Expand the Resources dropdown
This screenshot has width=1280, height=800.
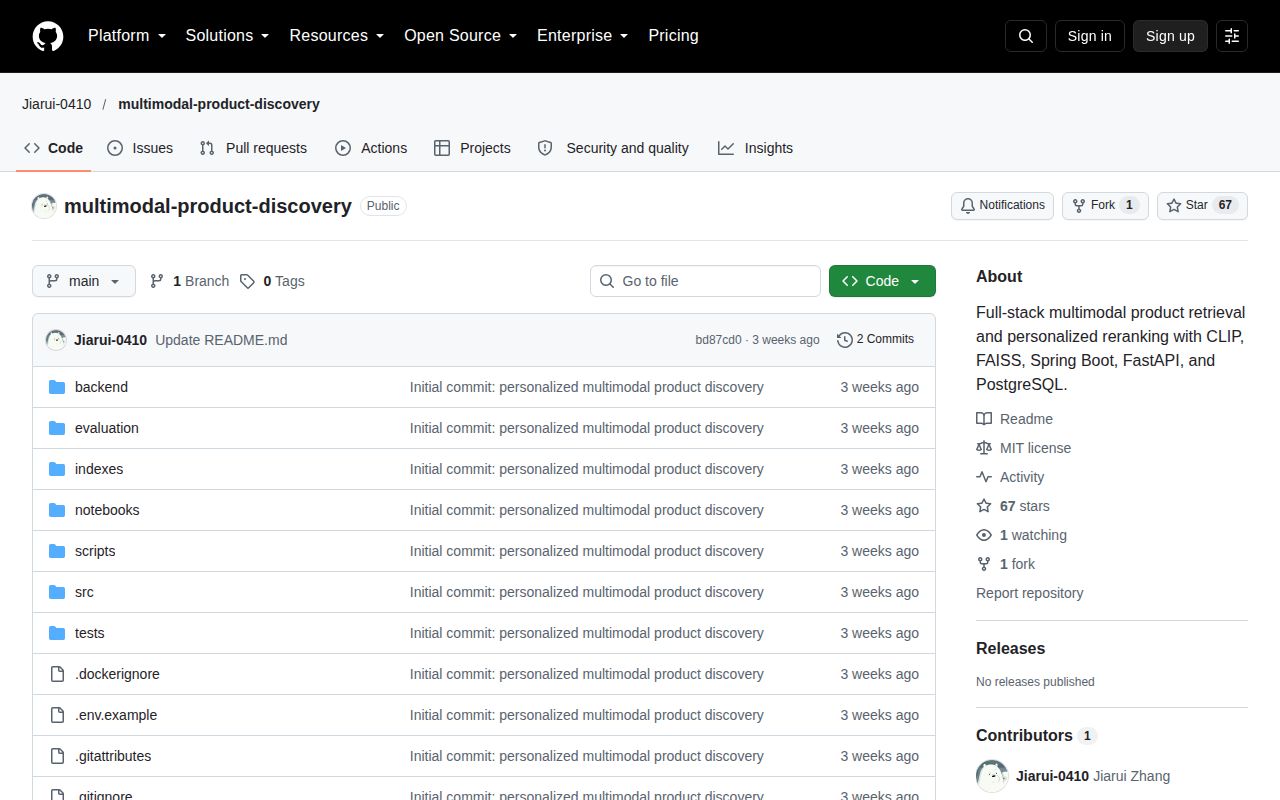click(x=337, y=36)
